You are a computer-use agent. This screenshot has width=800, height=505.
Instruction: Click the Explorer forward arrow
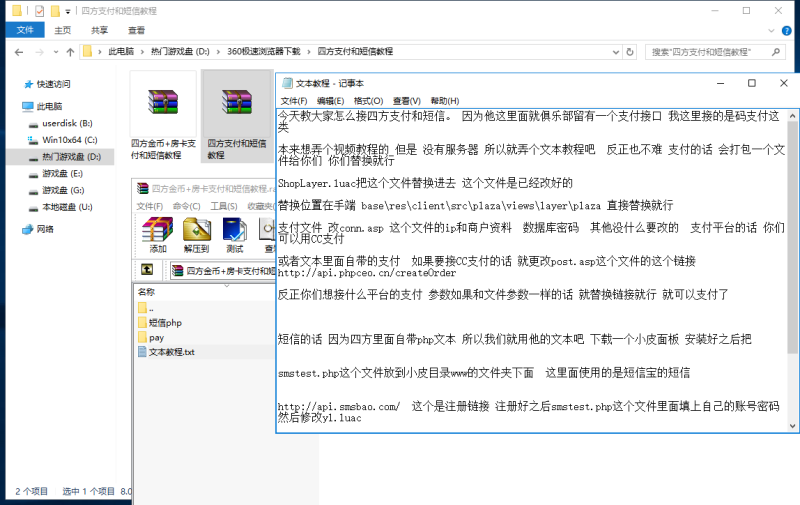[39, 52]
